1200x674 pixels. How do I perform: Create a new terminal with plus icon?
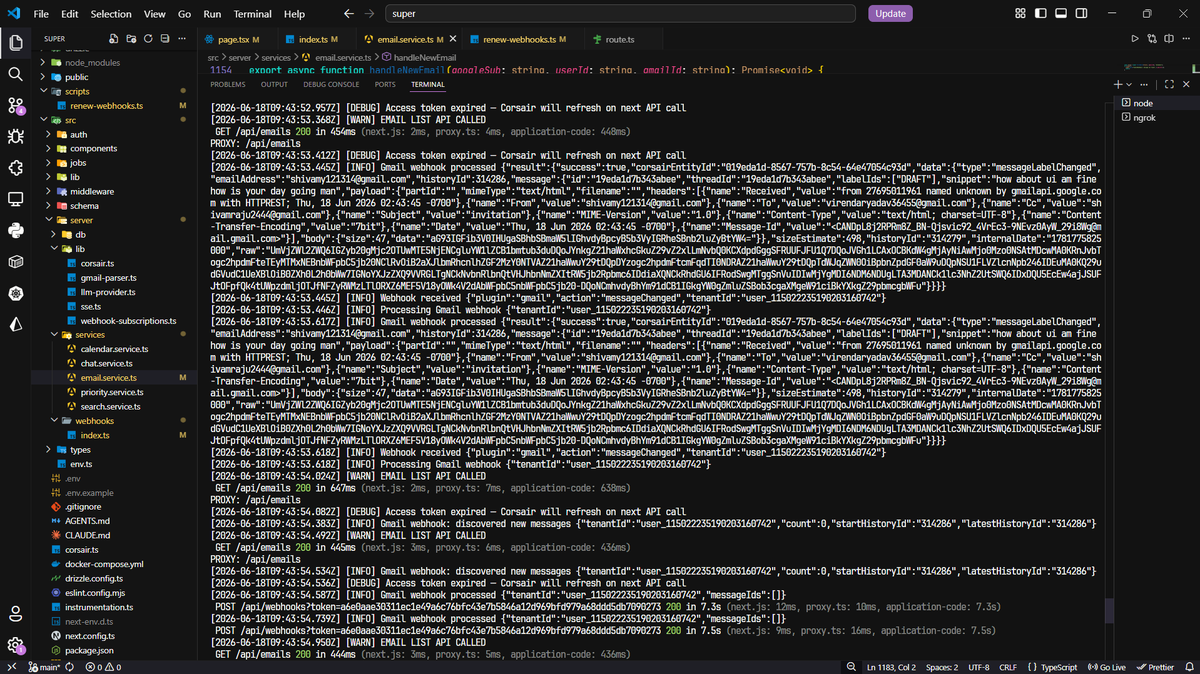click(1118, 84)
